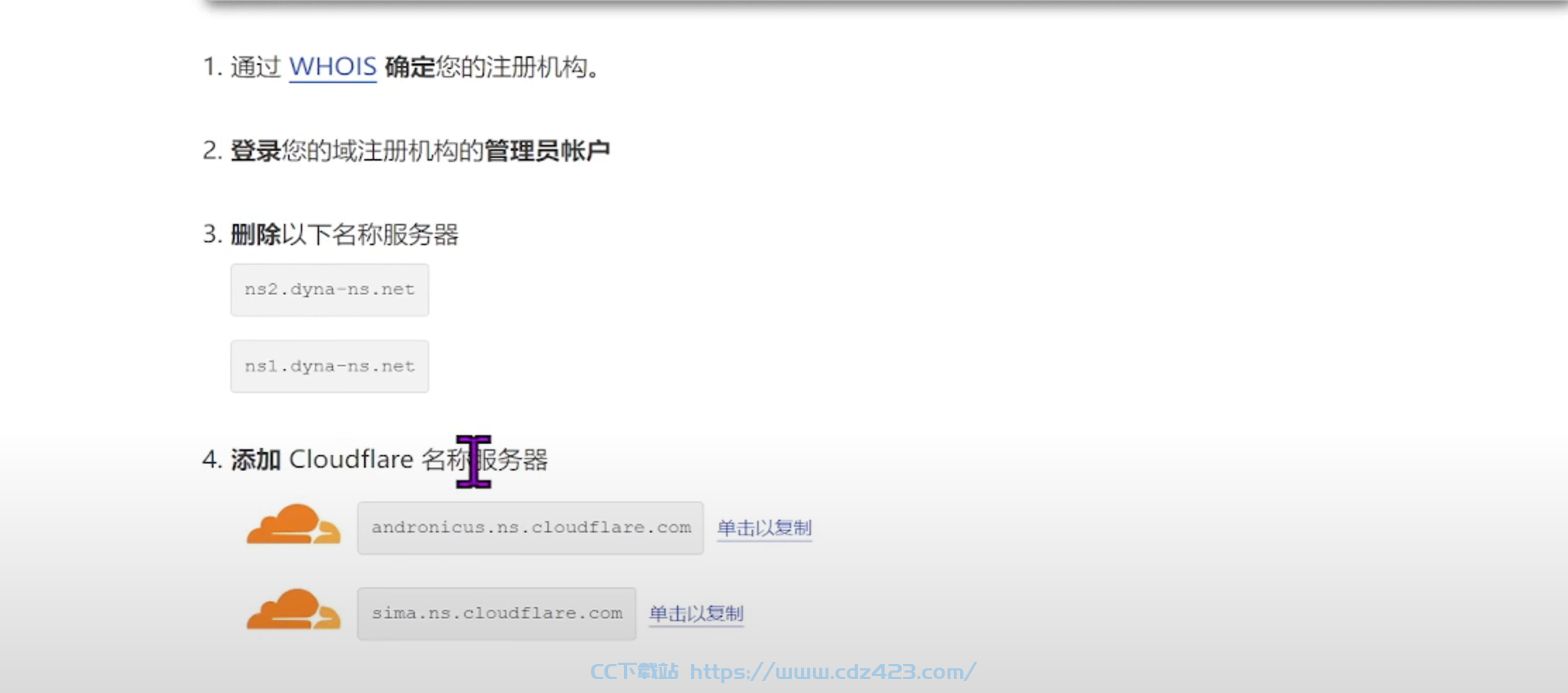
Task: Click Cloudflare cloud icon beside sima nameserver
Action: coord(294,609)
